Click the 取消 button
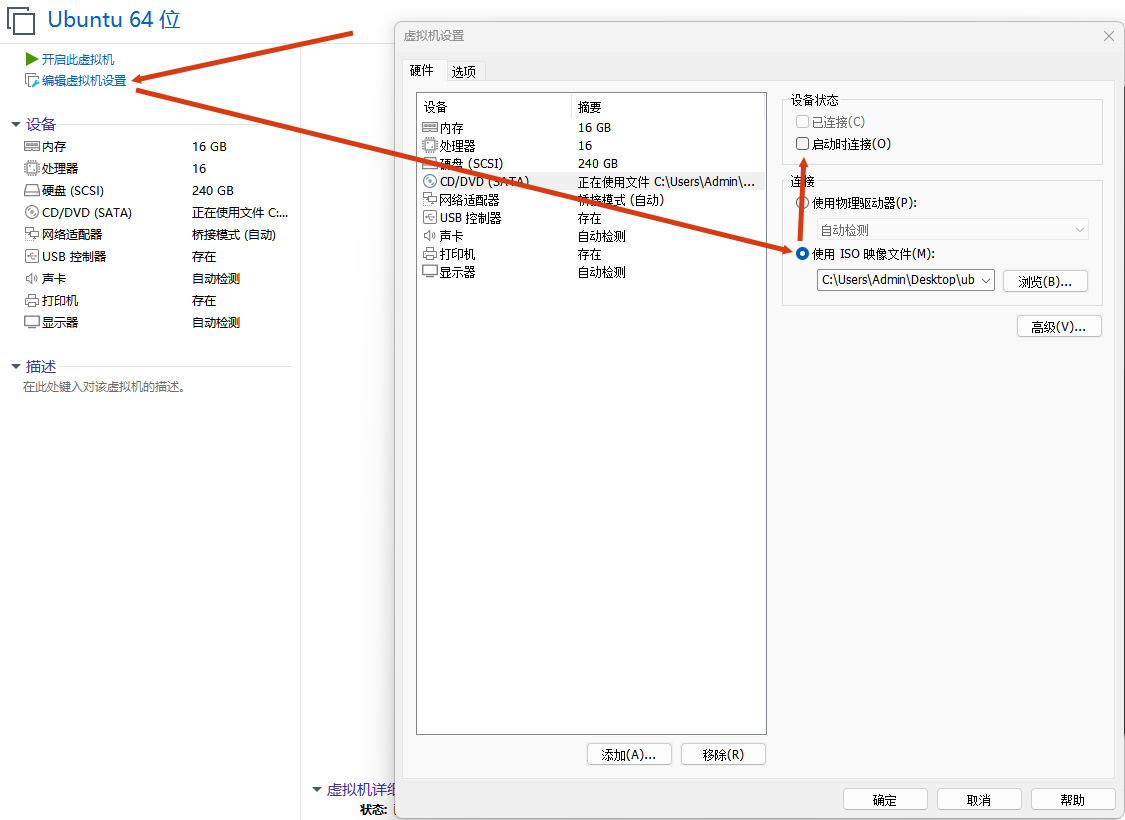 click(x=979, y=799)
